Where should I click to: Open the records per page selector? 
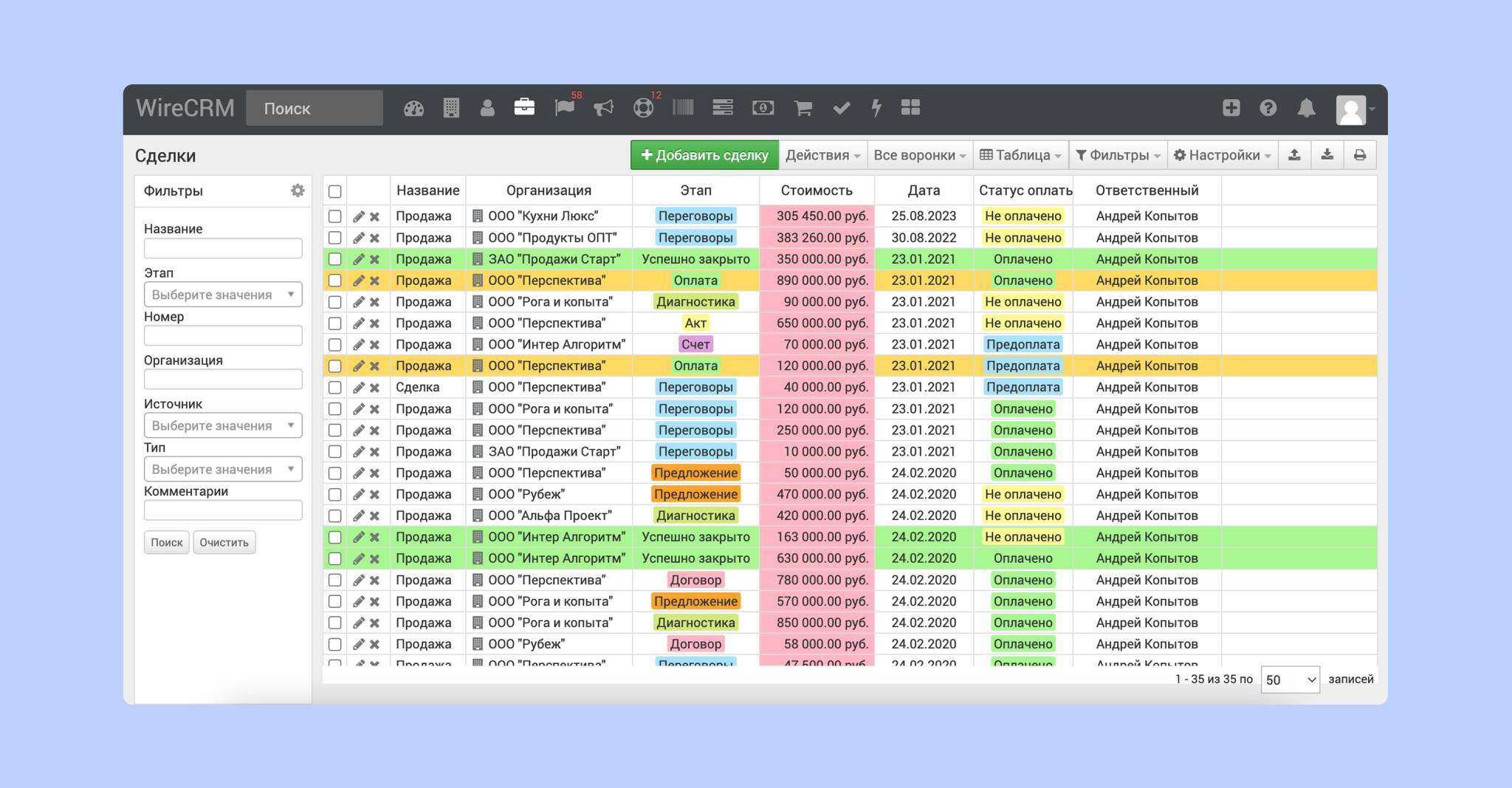pos(1289,679)
